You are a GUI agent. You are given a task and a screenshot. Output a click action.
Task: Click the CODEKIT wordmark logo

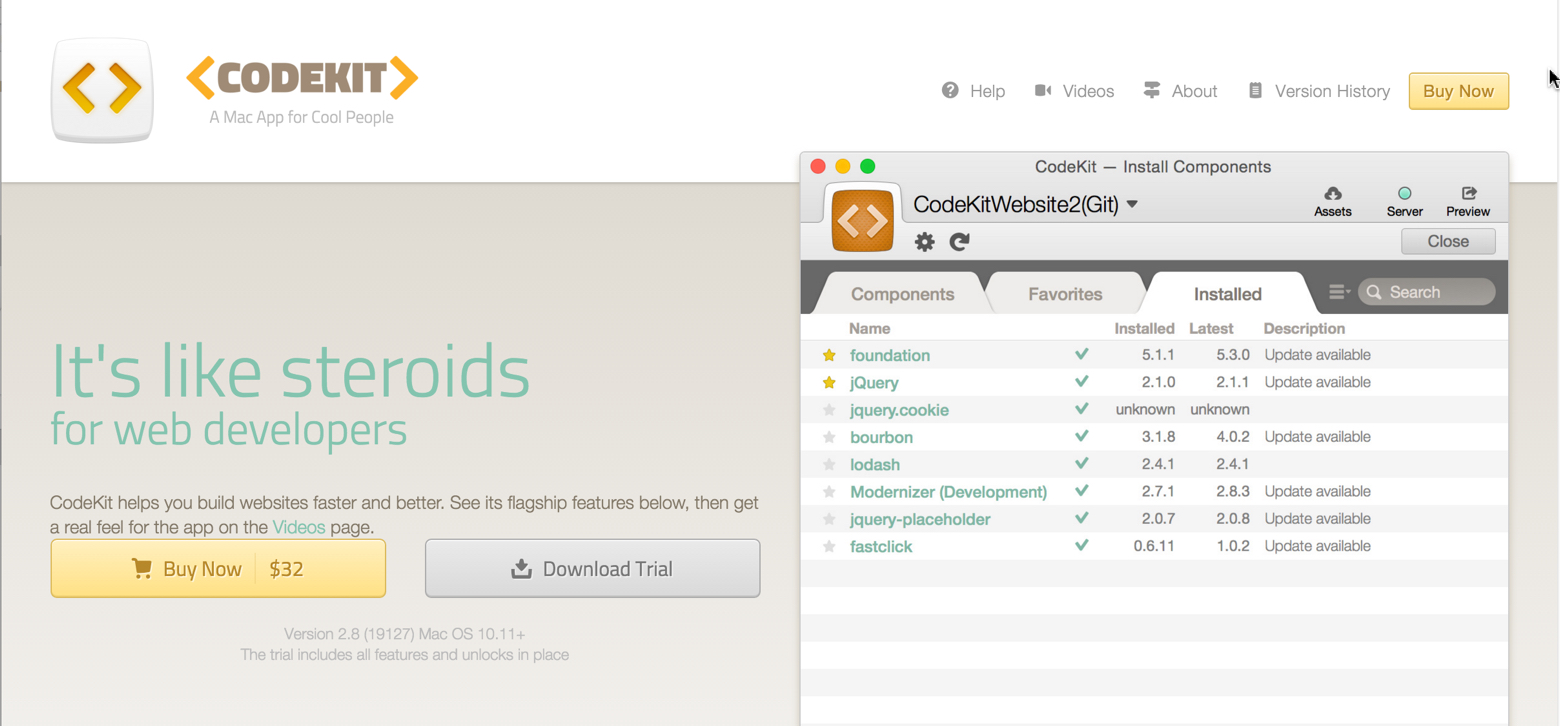pos(302,78)
